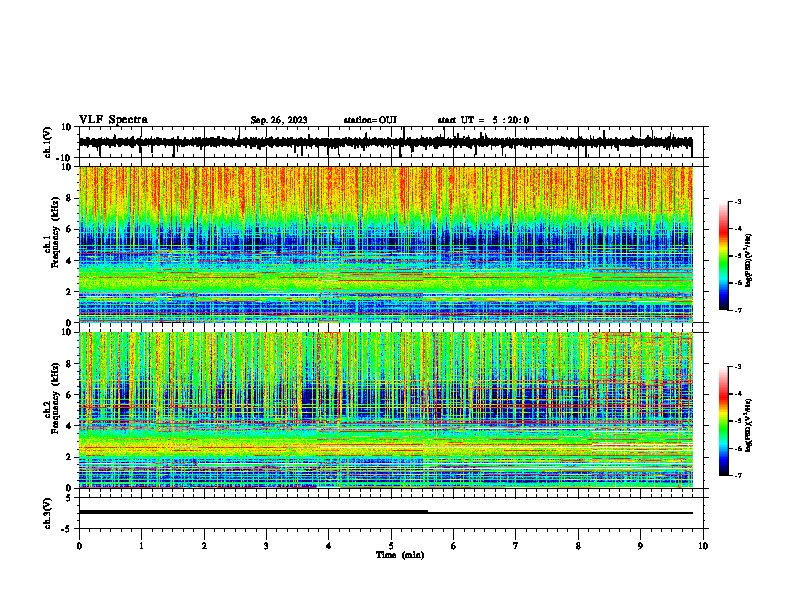
Task: Click the "2" kHz tick of ch.1 spectrogram
Action: (x=69, y=292)
